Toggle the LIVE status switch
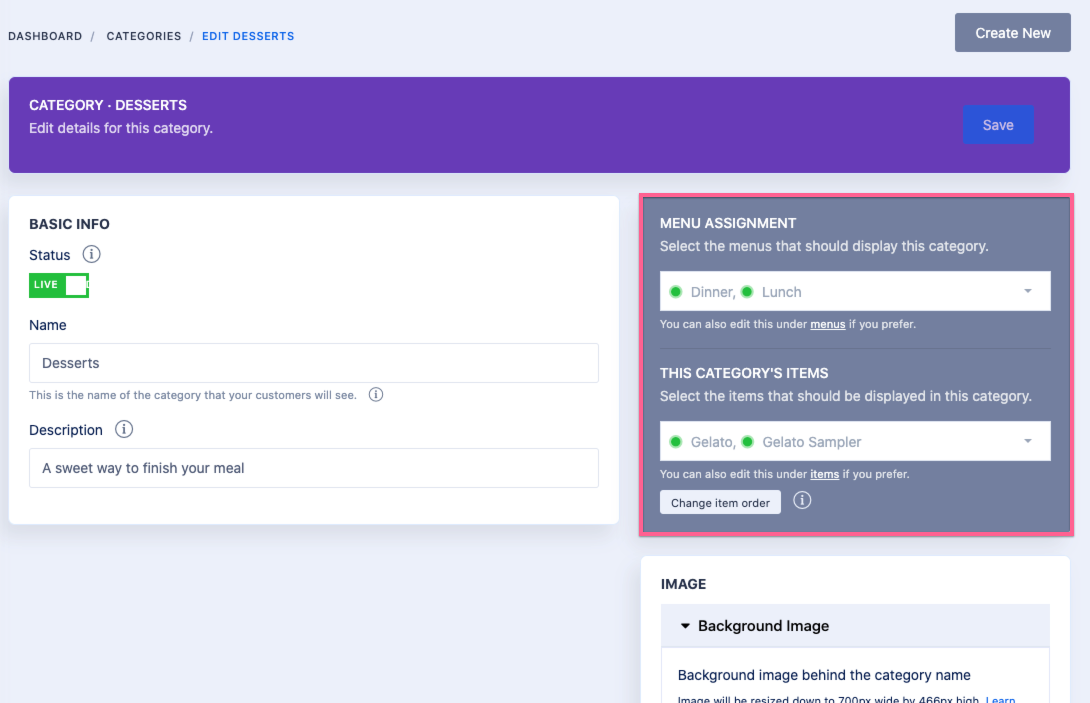Viewport: 1090px width, 703px height. pyautogui.click(x=59, y=285)
